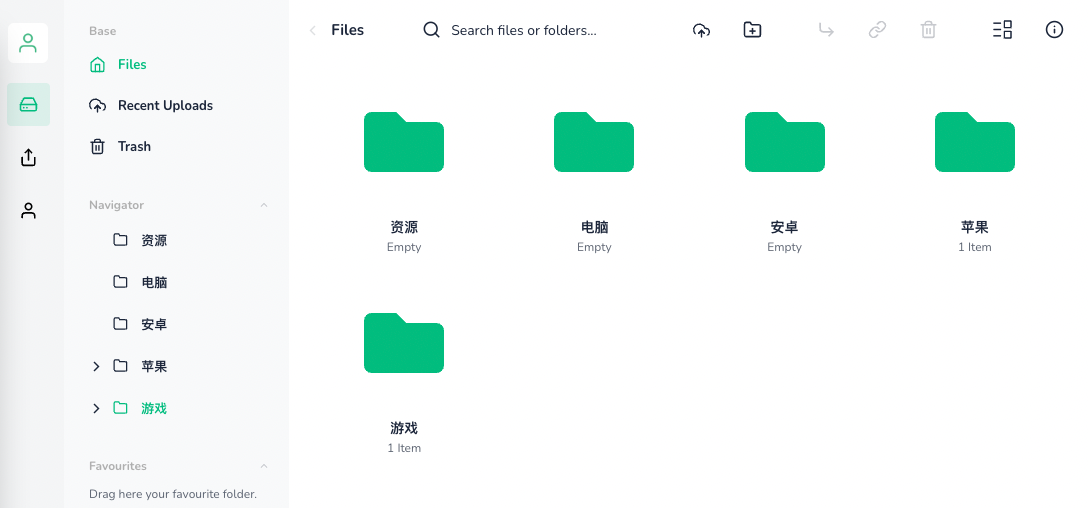Viewport: 1088px width, 508px height.
Task: Click the move item arrow icon
Action: (826, 30)
